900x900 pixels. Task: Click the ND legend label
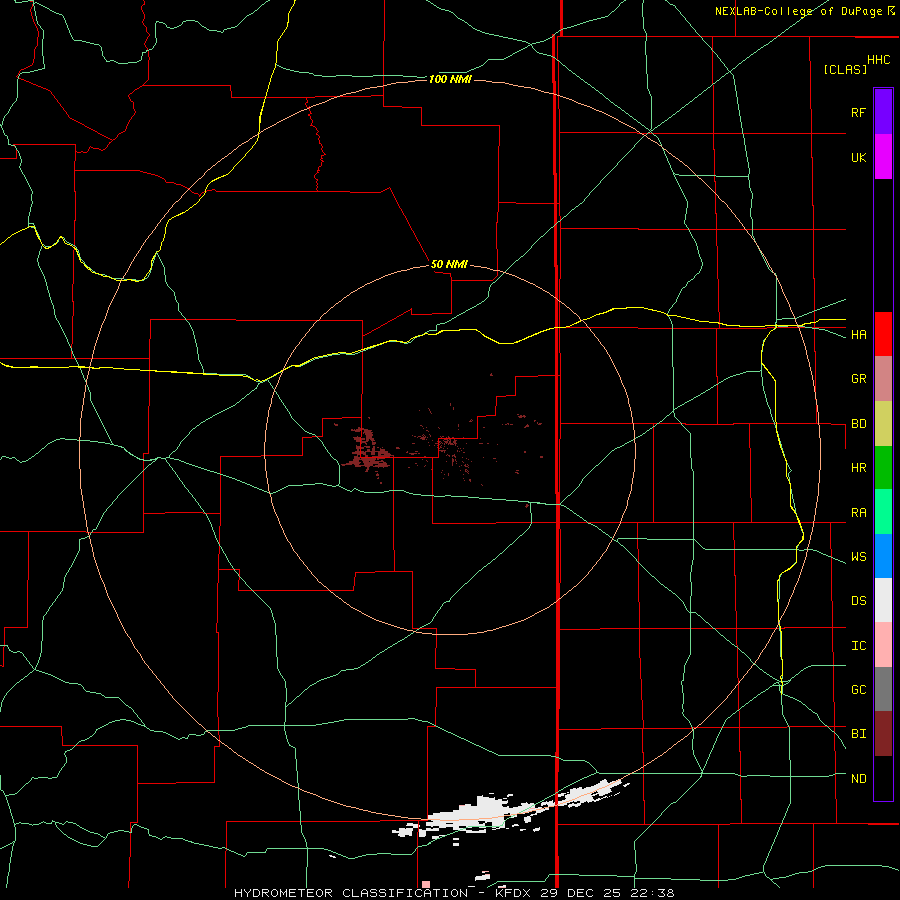click(x=858, y=779)
